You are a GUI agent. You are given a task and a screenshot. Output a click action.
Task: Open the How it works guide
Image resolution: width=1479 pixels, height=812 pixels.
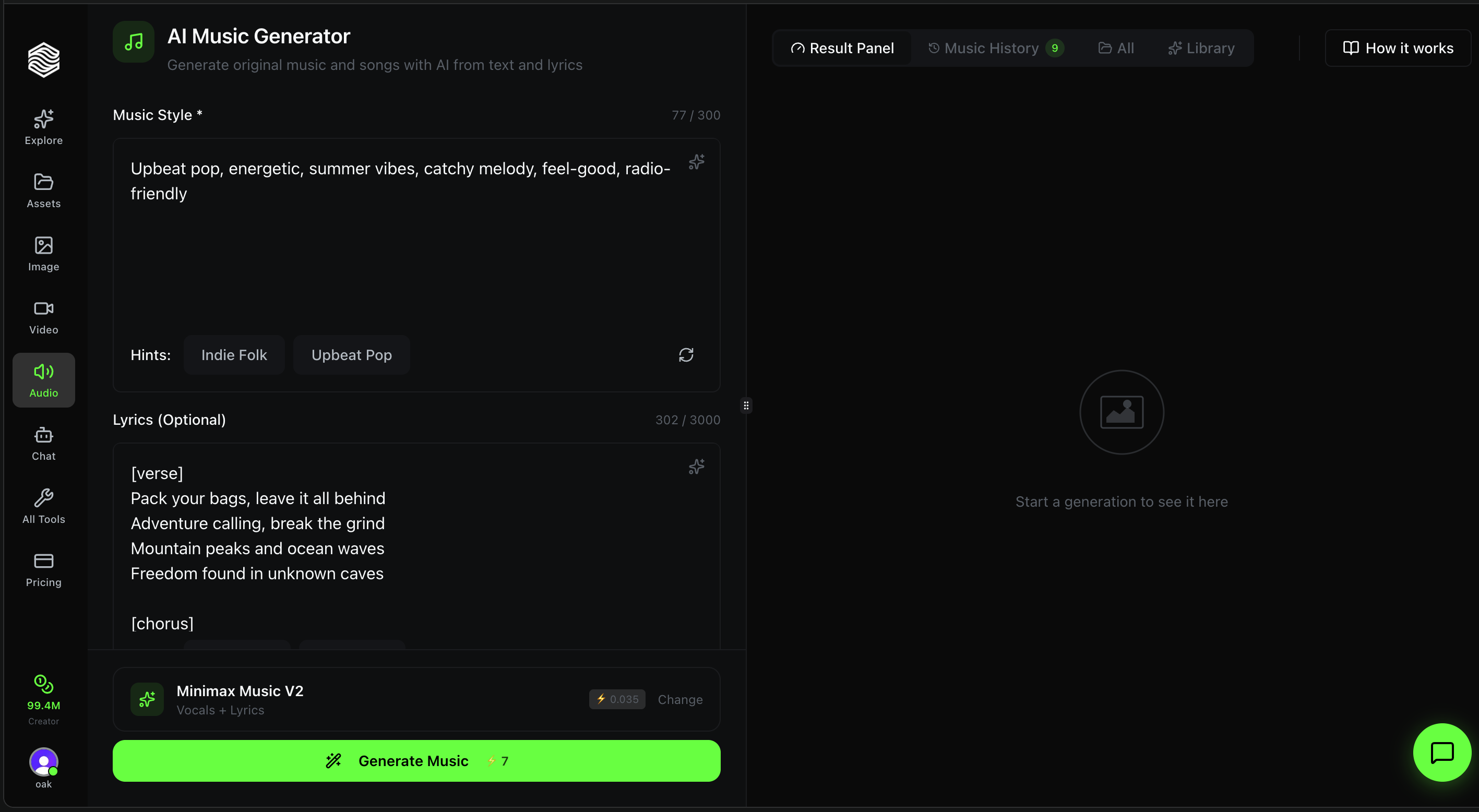coord(1398,48)
